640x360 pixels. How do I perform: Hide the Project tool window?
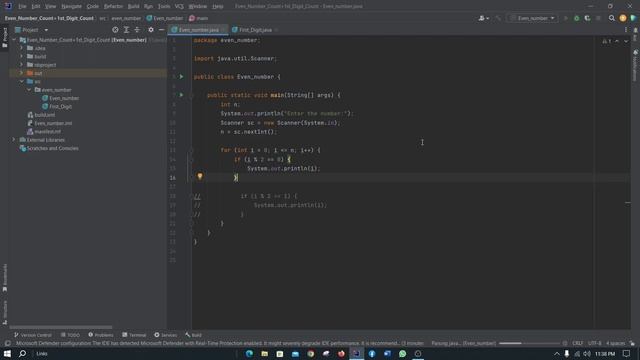[162, 30]
